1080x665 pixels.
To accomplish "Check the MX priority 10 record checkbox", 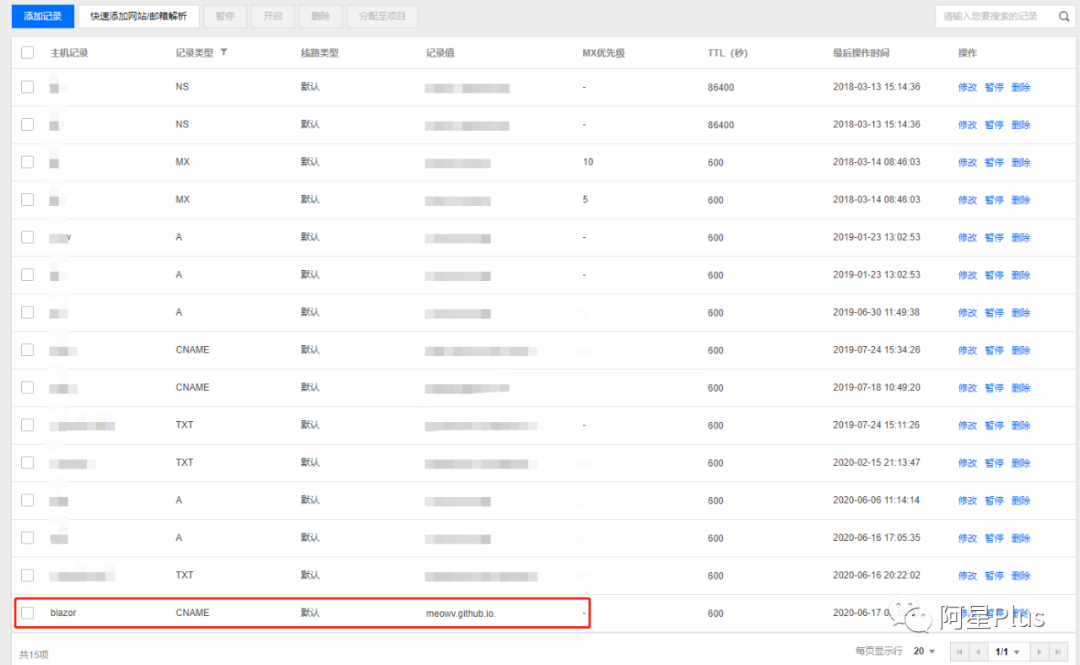I will pyautogui.click(x=28, y=162).
